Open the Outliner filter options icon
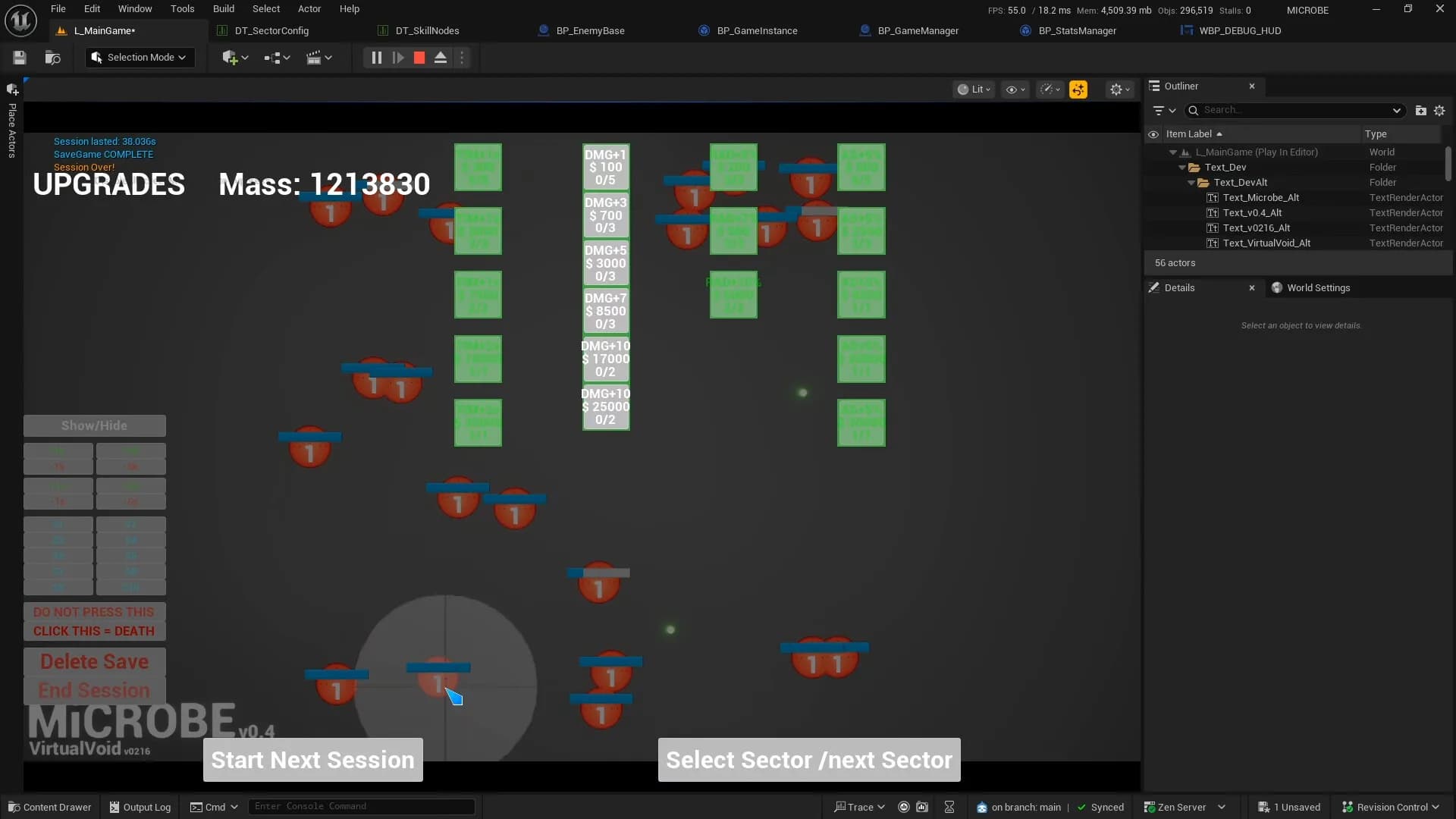Viewport: 1456px width, 819px height. pyautogui.click(x=1164, y=110)
